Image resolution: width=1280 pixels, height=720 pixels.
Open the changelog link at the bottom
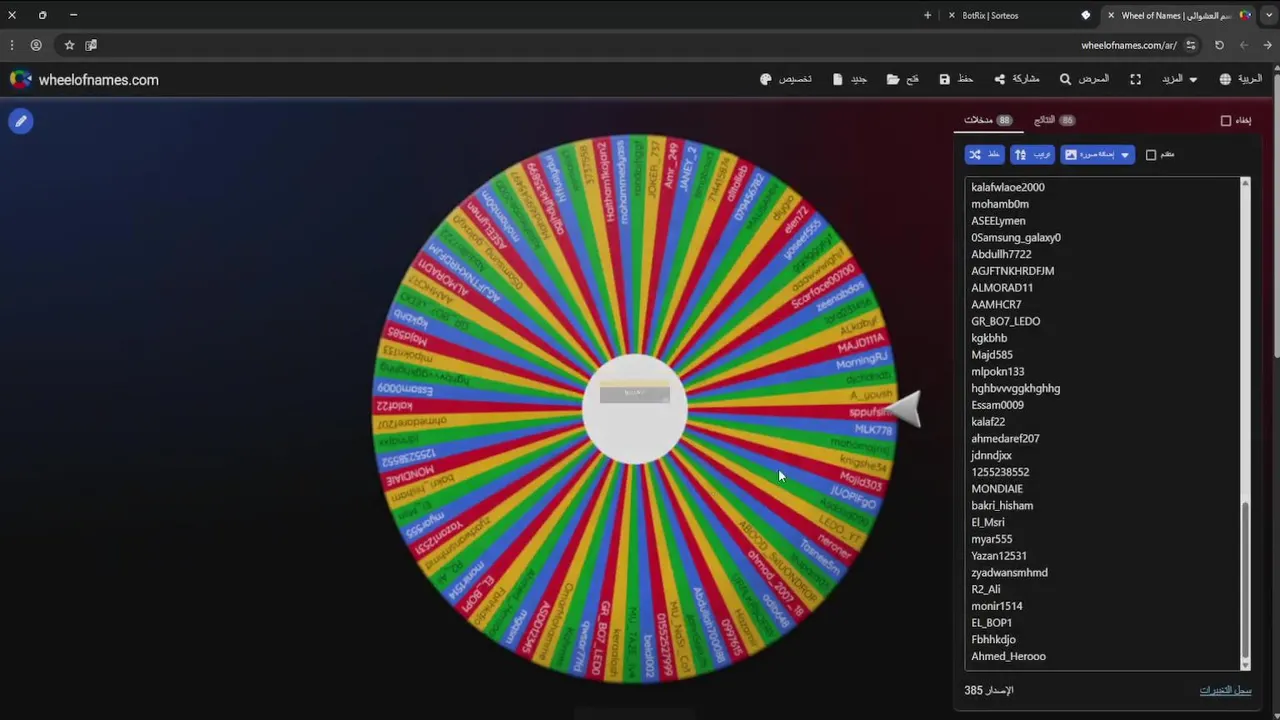tap(1225, 690)
